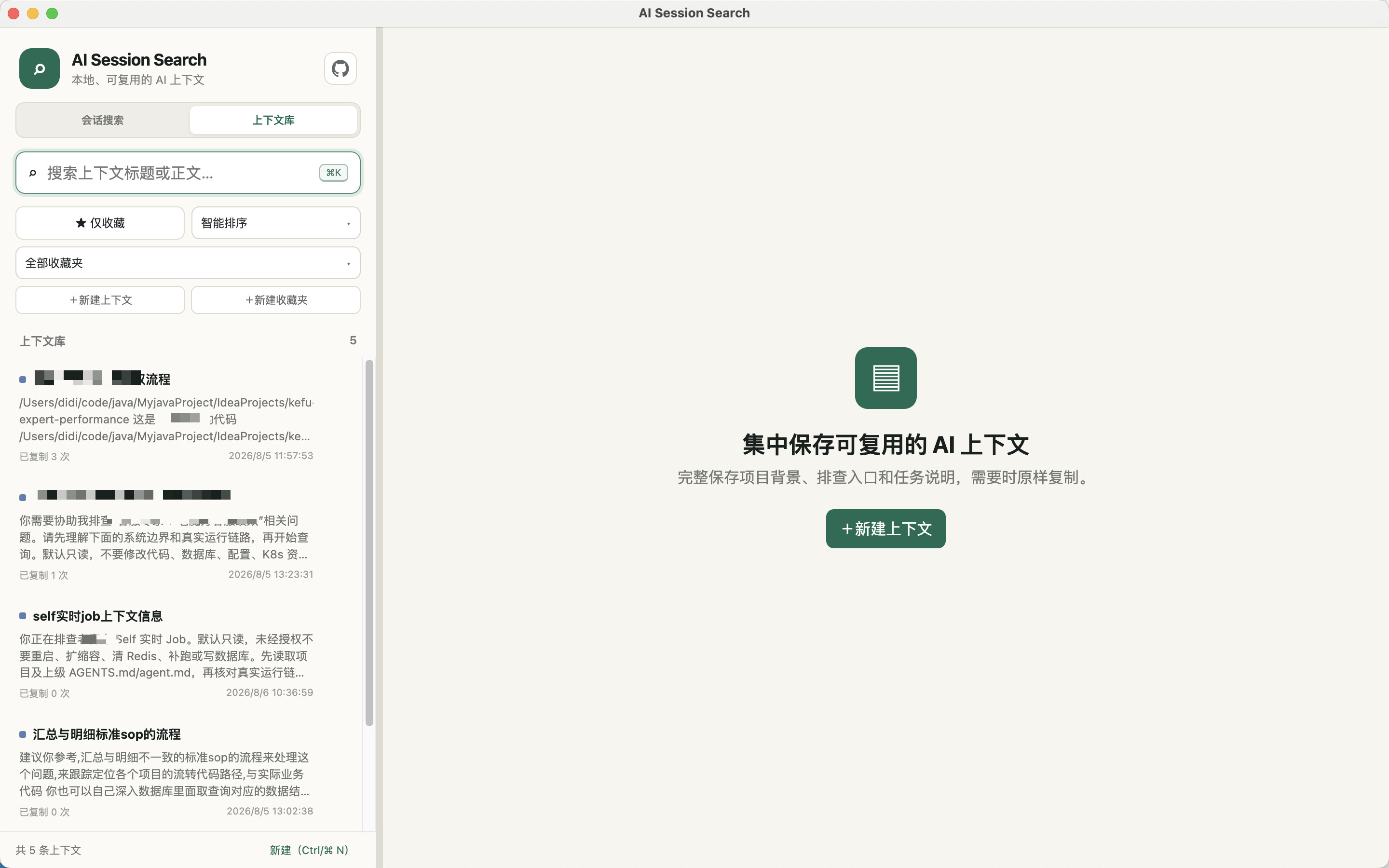
Task: Open the 汇总与明细标准sop的流程 context
Action: coord(166,772)
